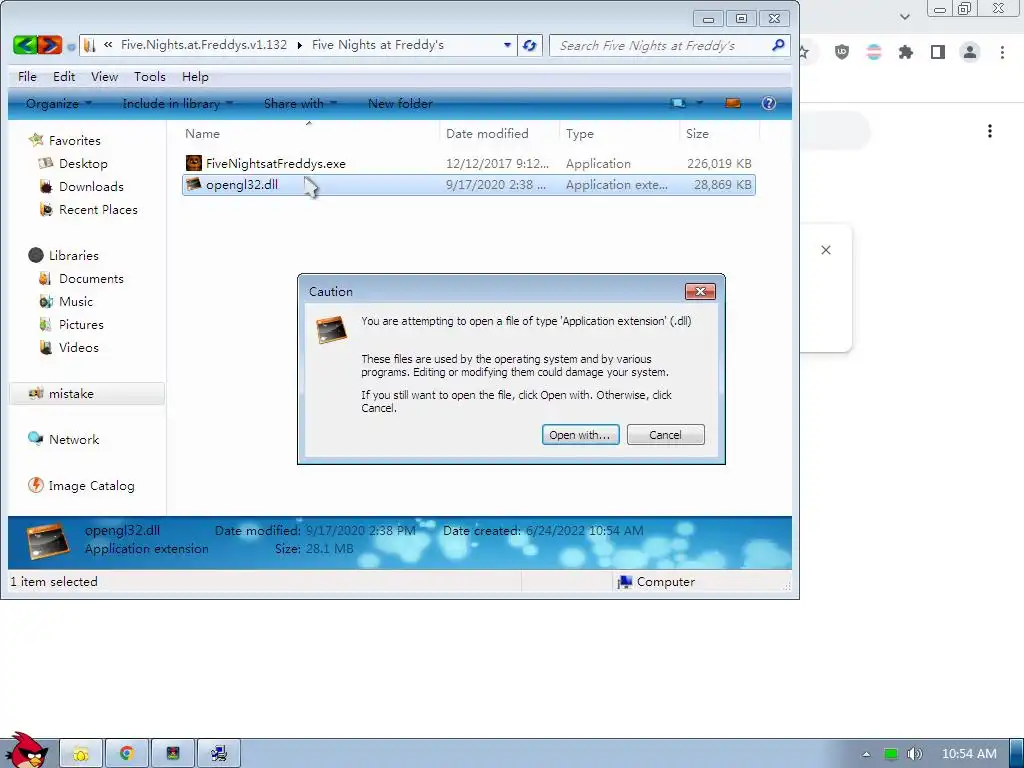Click the green Back navigation arrow
The image size is (1024, 768).
click(25, 45)
